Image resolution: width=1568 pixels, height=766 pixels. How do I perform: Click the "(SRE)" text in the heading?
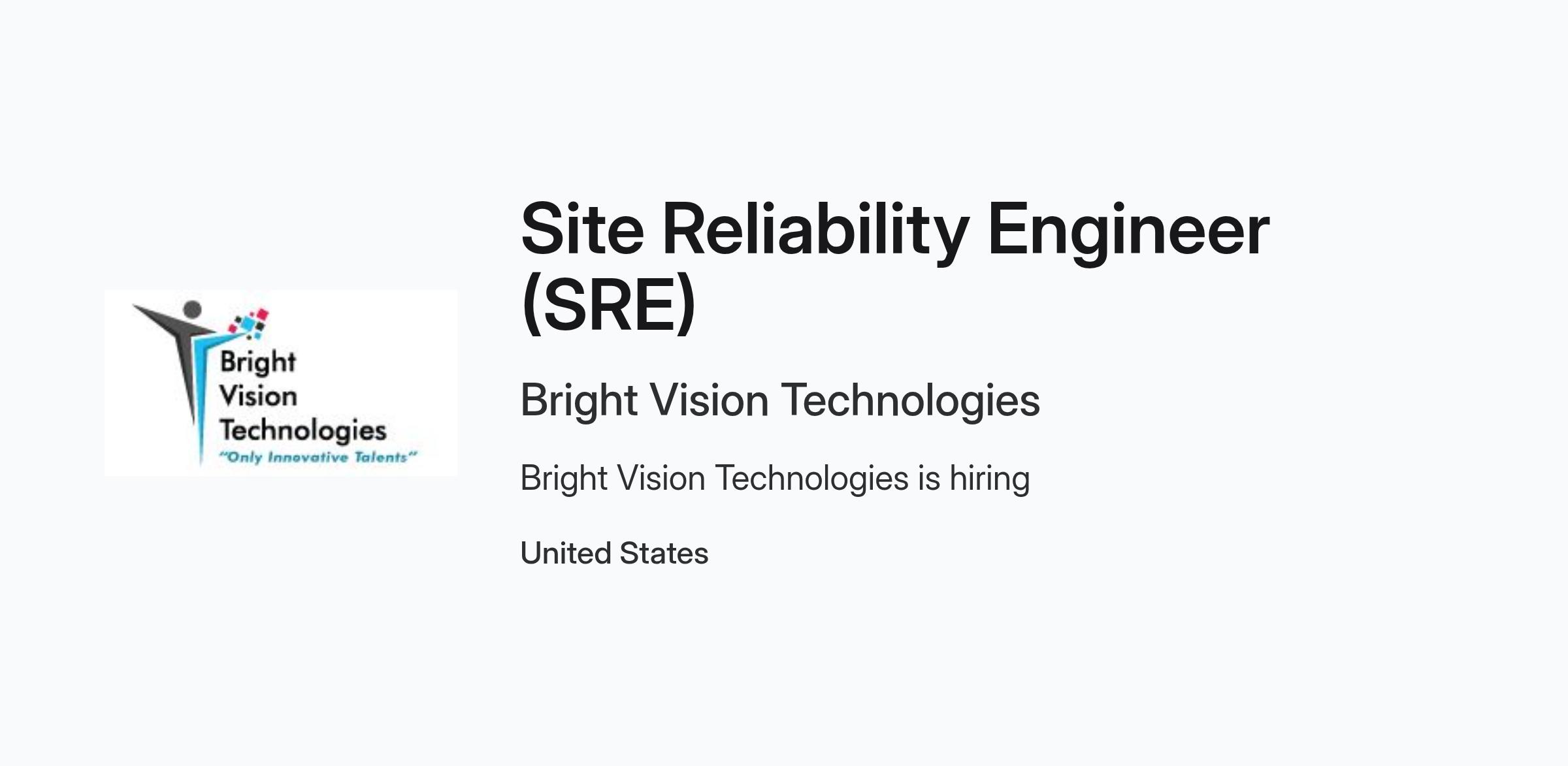click(609, 305)
